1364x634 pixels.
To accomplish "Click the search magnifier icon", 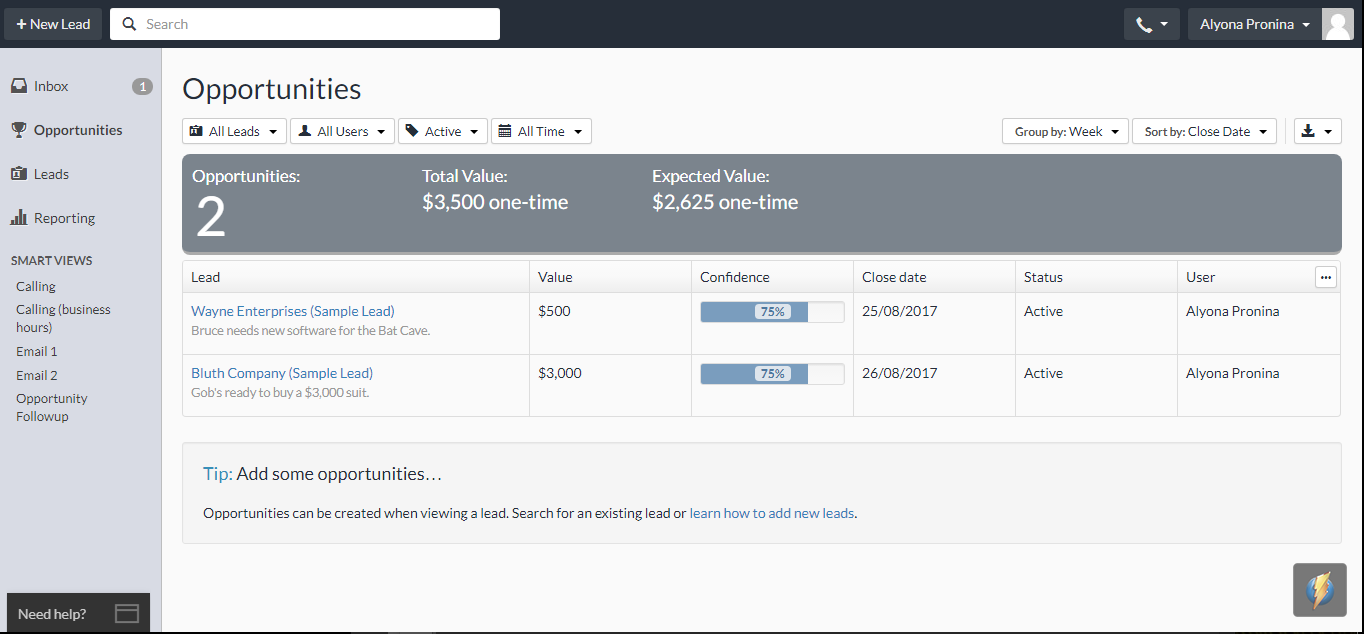I will [128, 23].
